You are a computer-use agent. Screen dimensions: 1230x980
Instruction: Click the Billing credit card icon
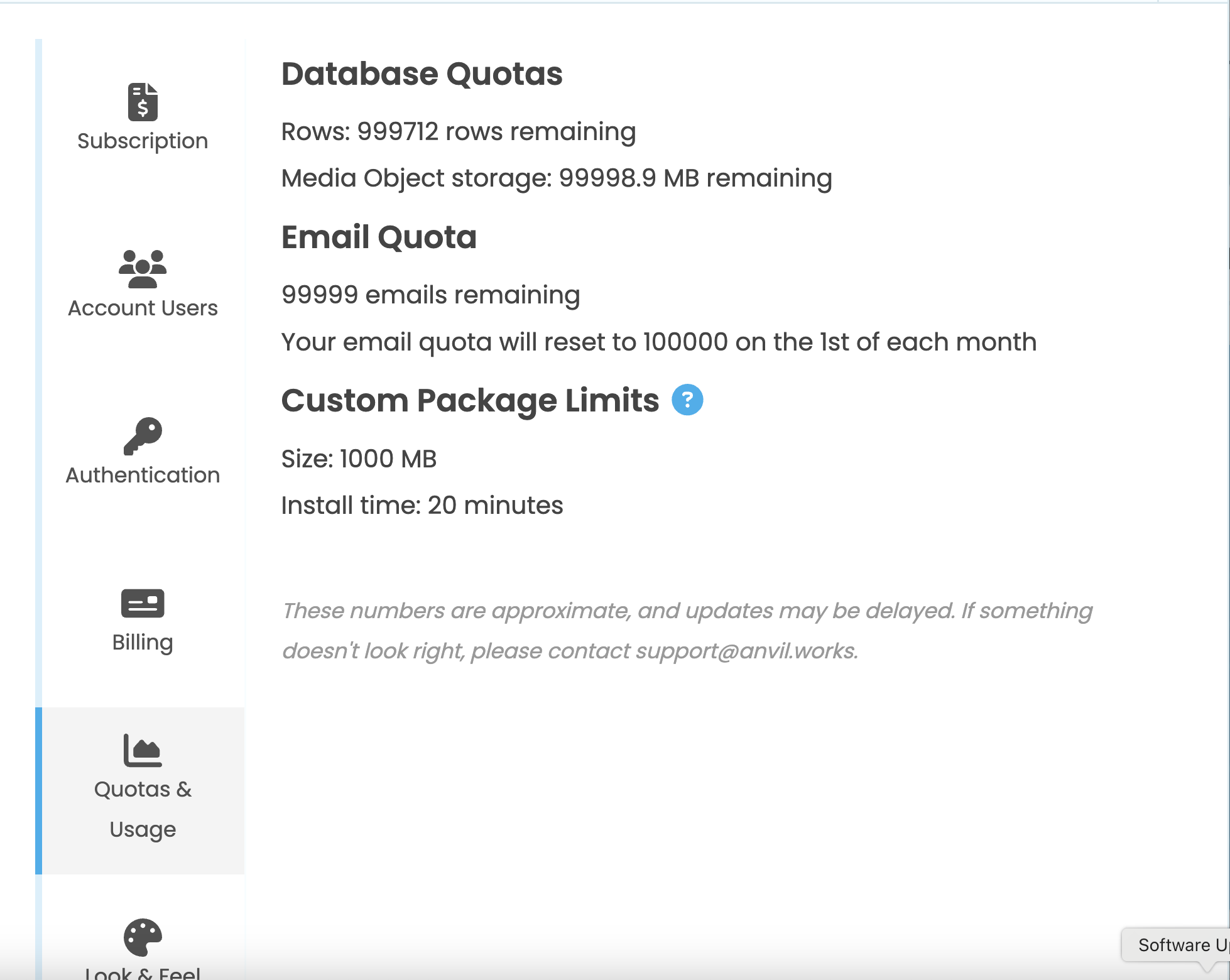[142, 603]
